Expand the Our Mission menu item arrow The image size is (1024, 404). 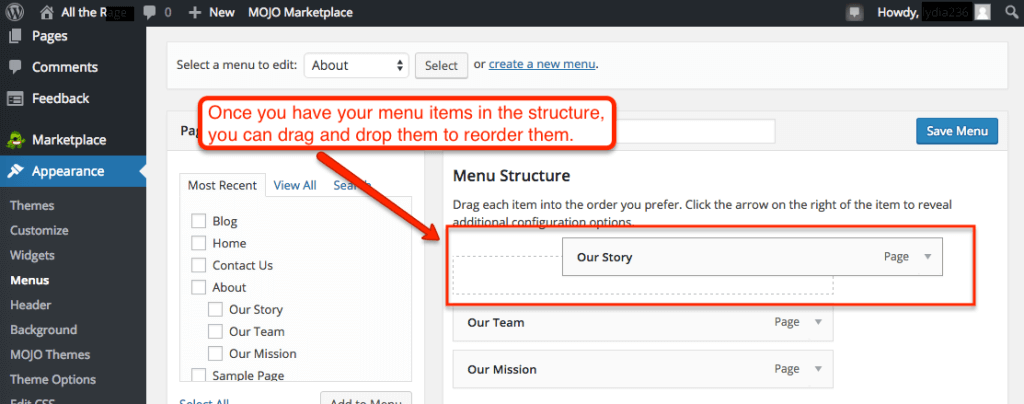pos(818,369)
